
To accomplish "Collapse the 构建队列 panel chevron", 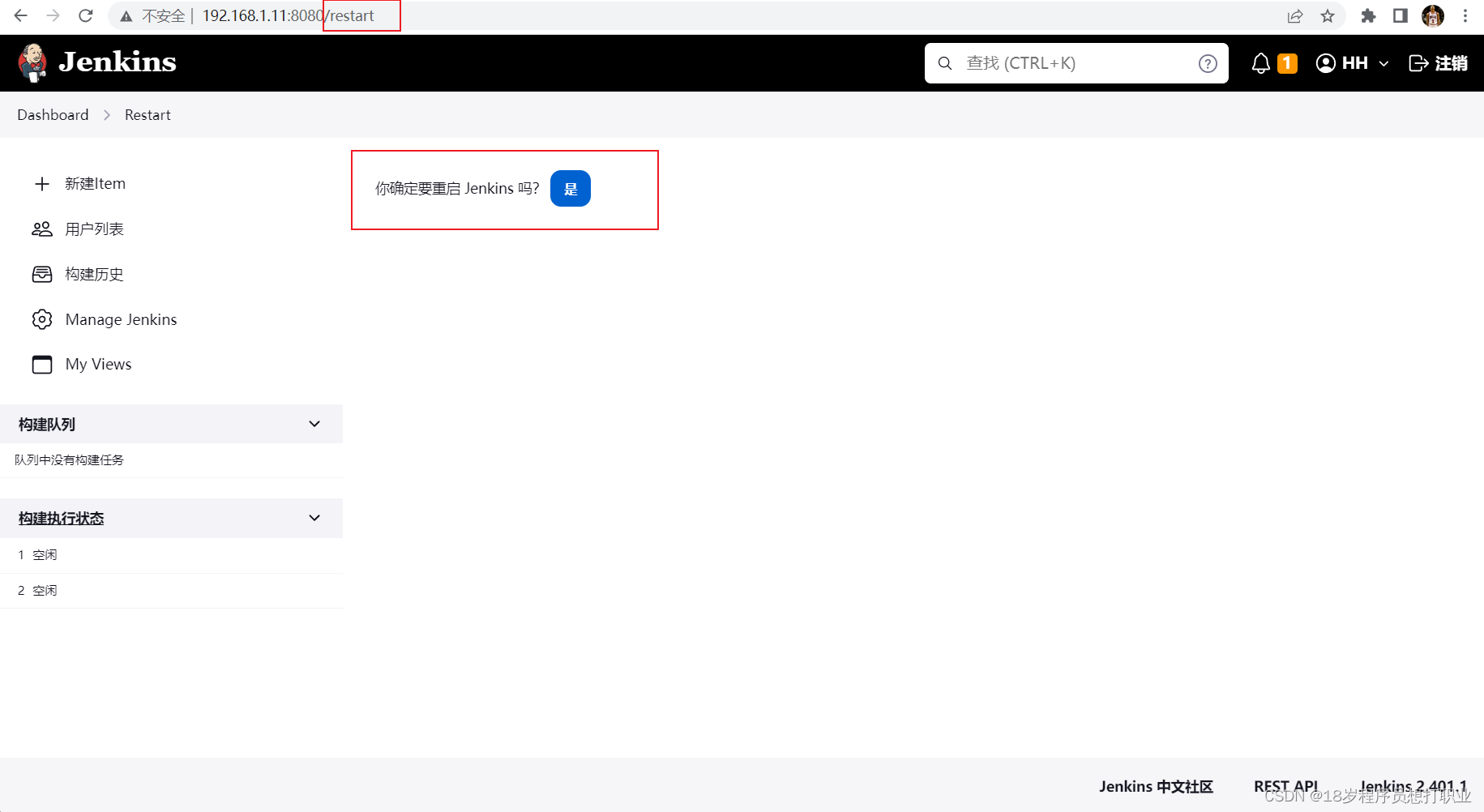I will click(x=314, y=424).
